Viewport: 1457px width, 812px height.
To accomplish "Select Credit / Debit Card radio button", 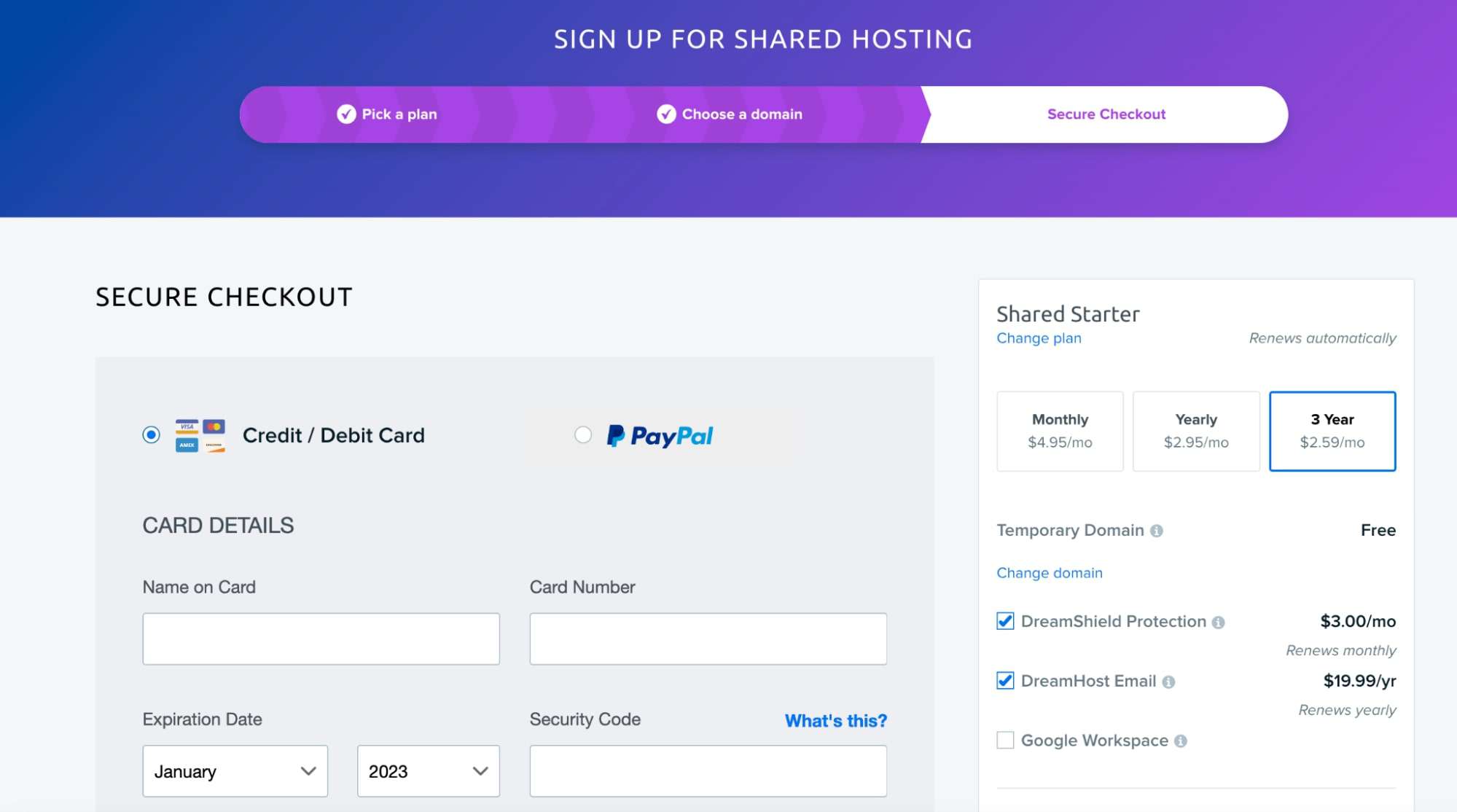I will (151, 433).
